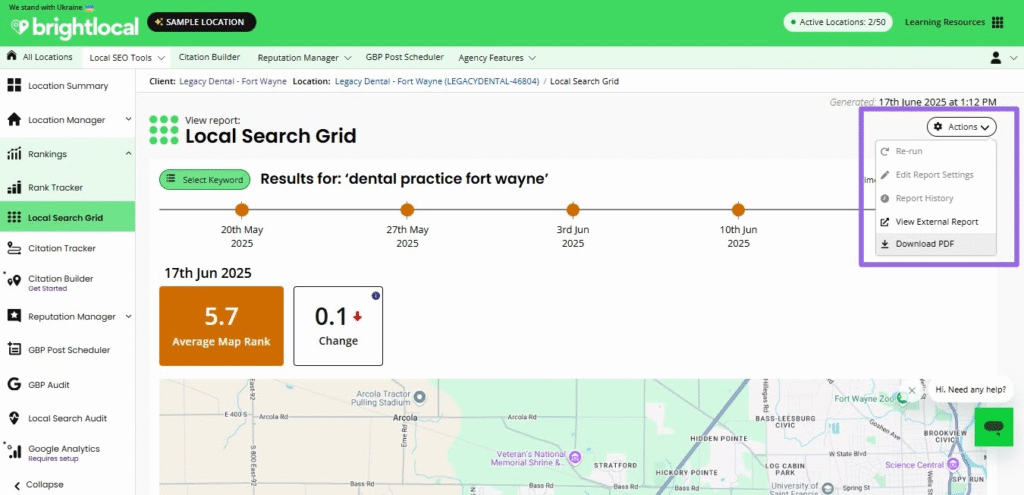Open Location Summary in sidebar
1024x495 pixels.
[x=67, y=86]
